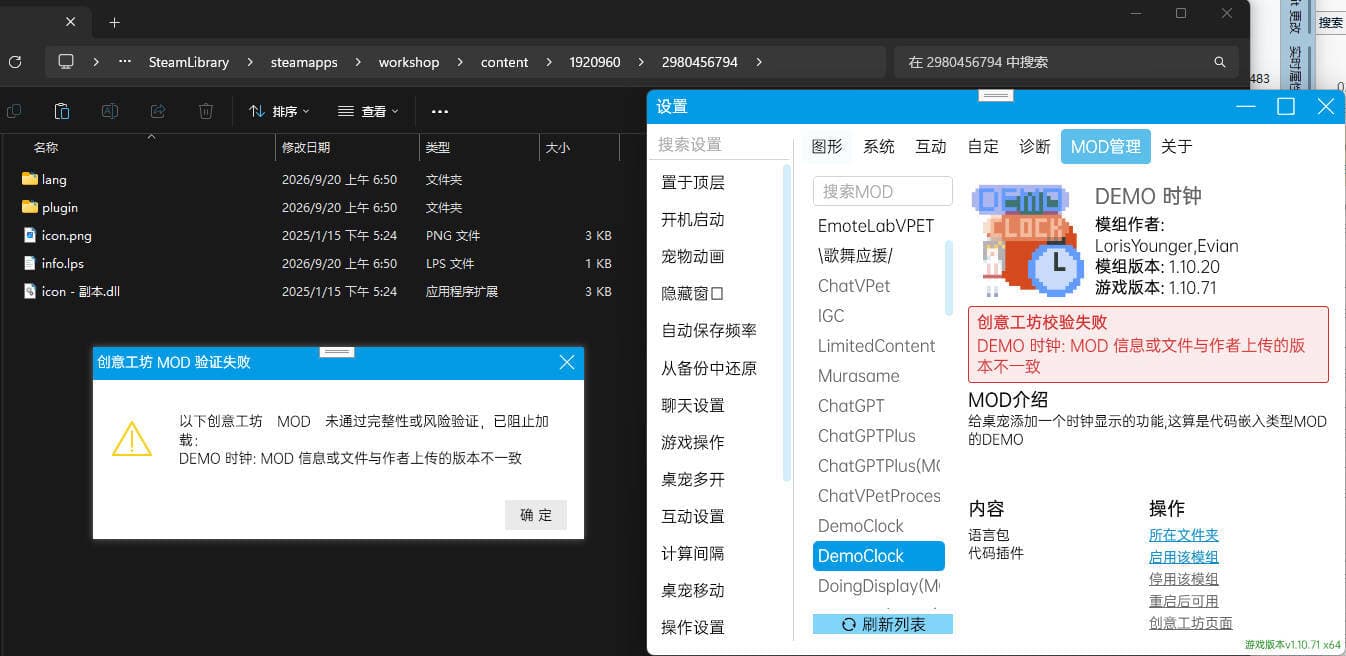This screenshot has width=1346, height=656.
Task: Expand chevron after content breadcrumb
Action: pyautogui.click(x=549, y=62)
